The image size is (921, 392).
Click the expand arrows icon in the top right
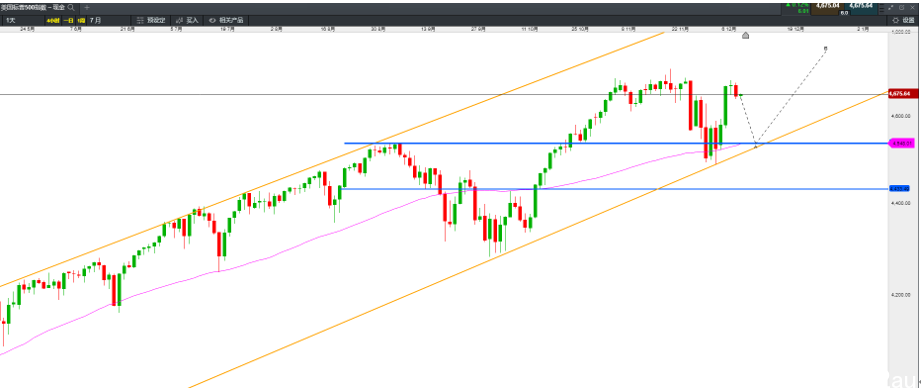click(890, 8)
